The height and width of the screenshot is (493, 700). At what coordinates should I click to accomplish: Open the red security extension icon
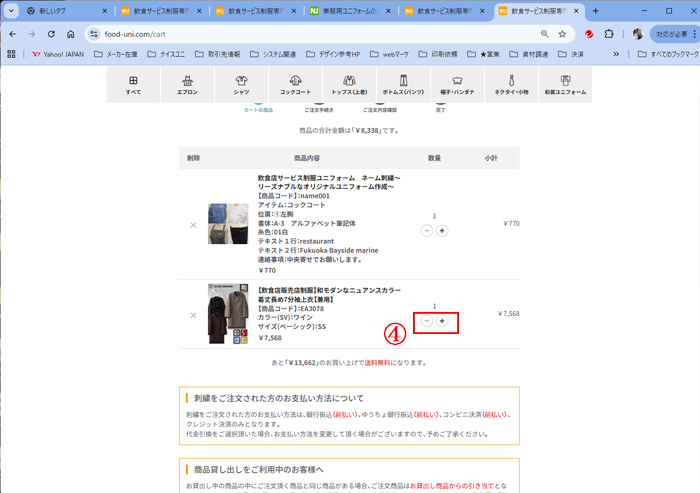[x=589, y=34]
